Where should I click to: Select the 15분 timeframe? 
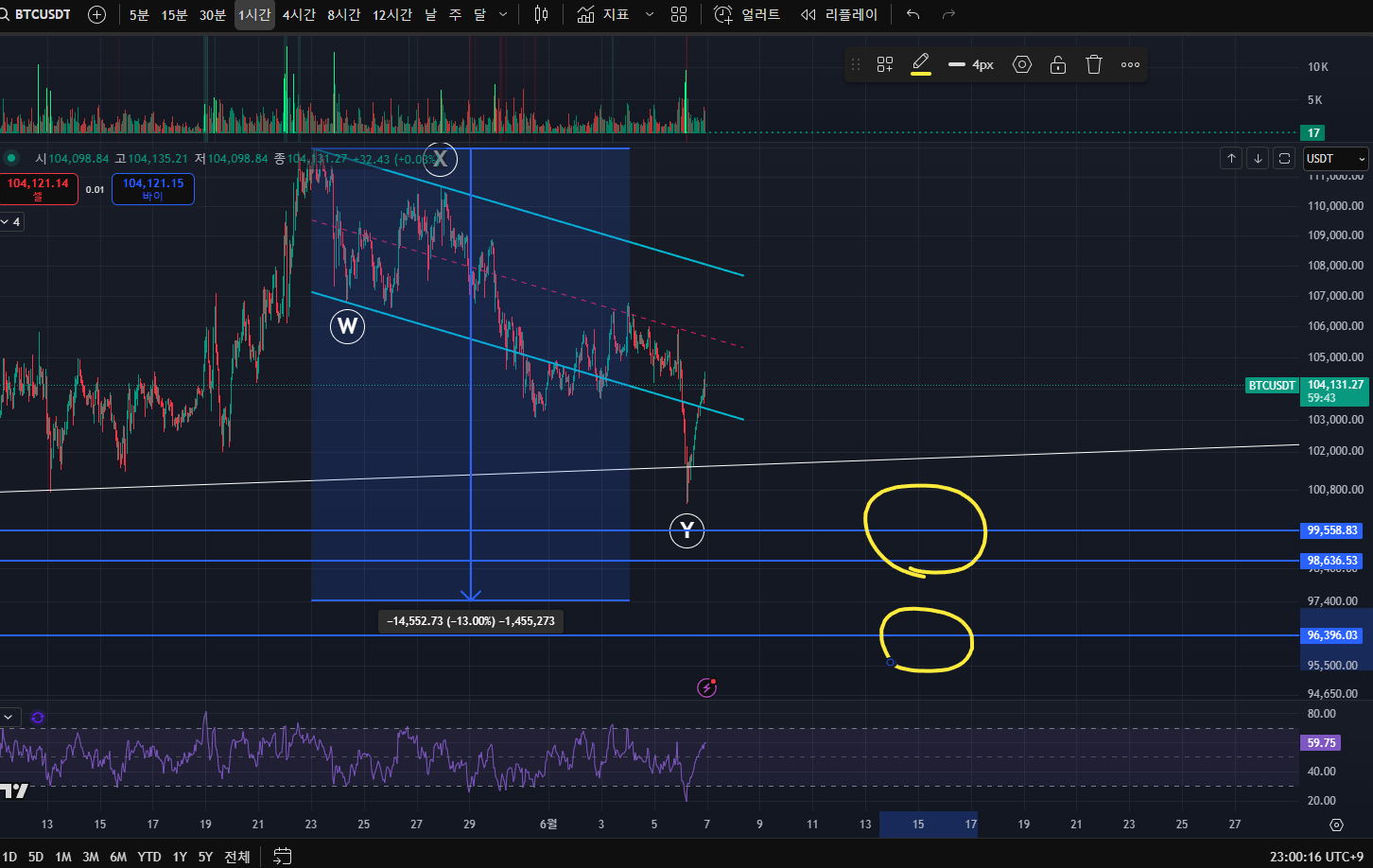click(174, 14)
